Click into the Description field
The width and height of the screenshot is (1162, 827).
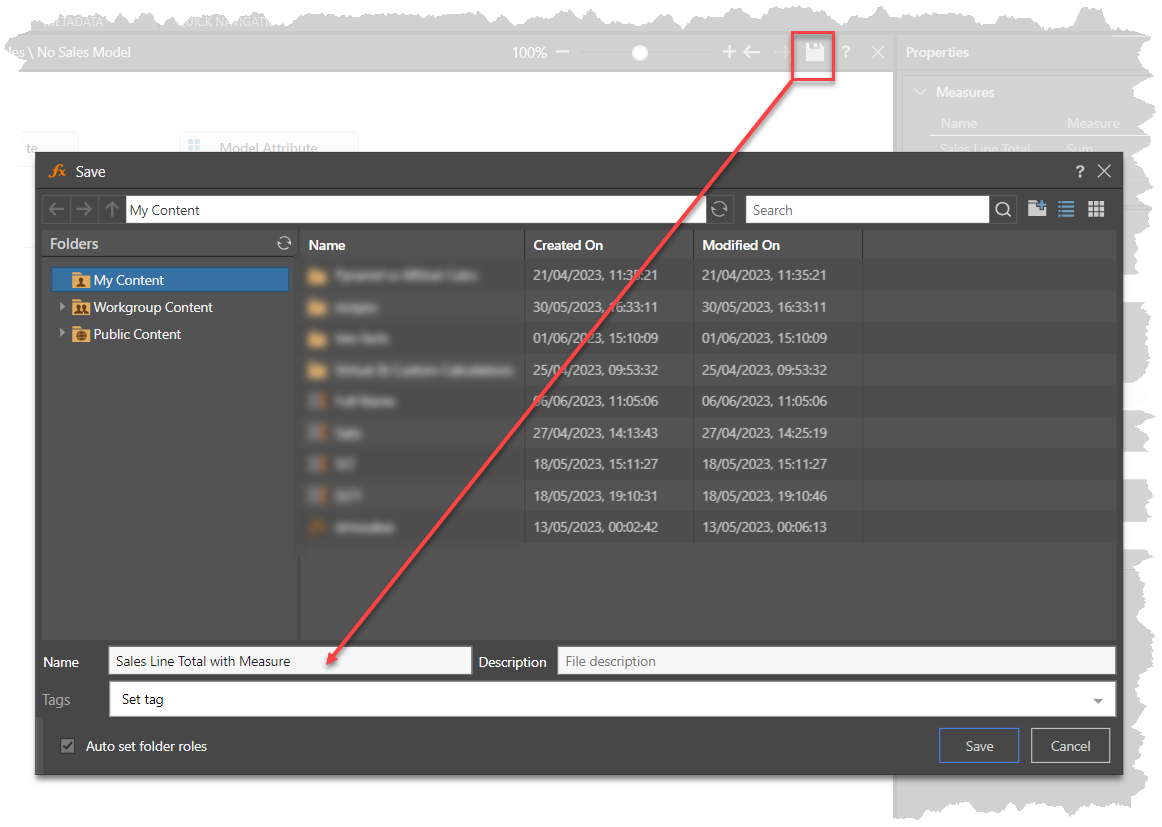point(835,661)
